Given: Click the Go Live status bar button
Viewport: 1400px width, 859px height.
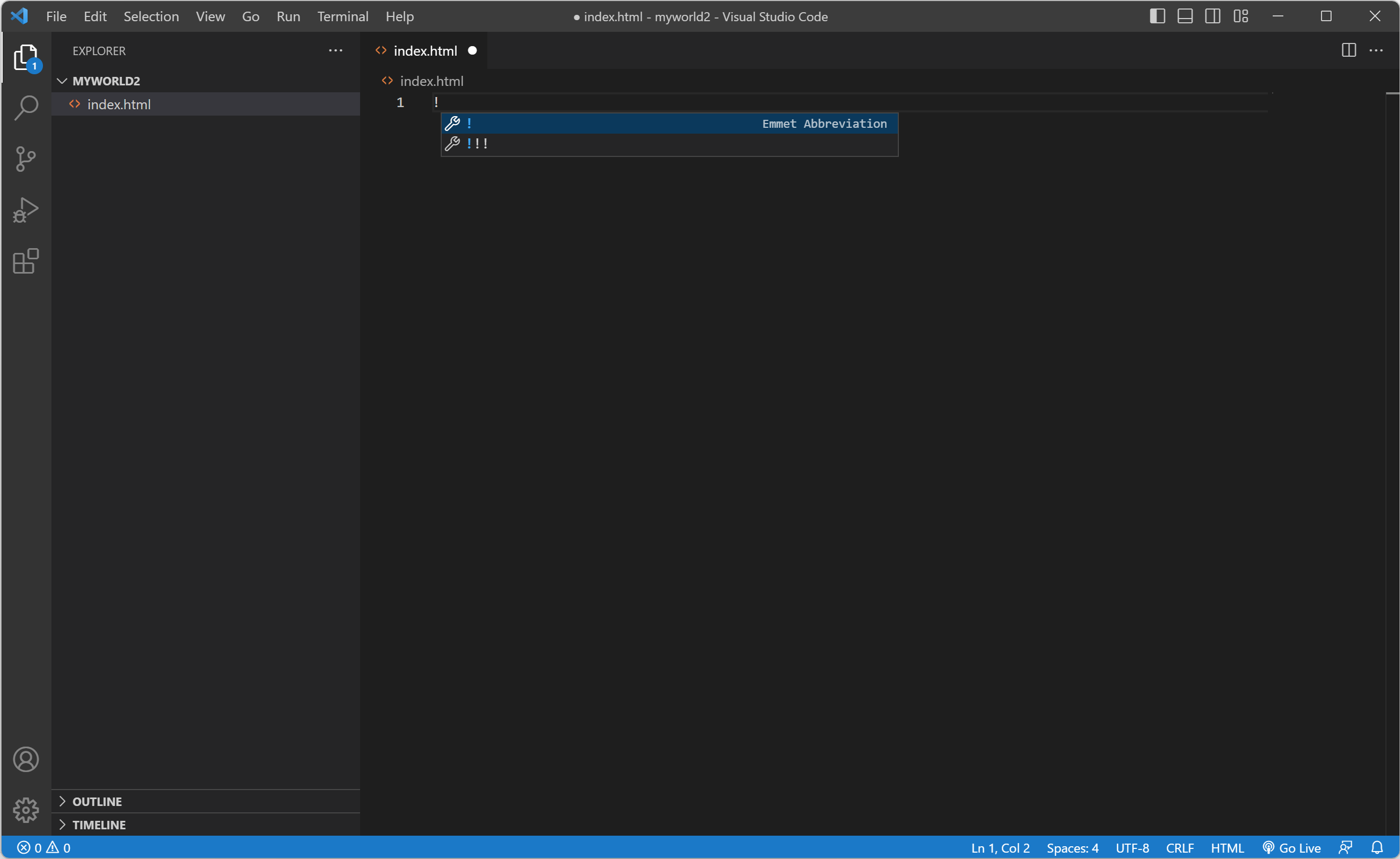Looking at the screenshot, I should point(1292,848).
